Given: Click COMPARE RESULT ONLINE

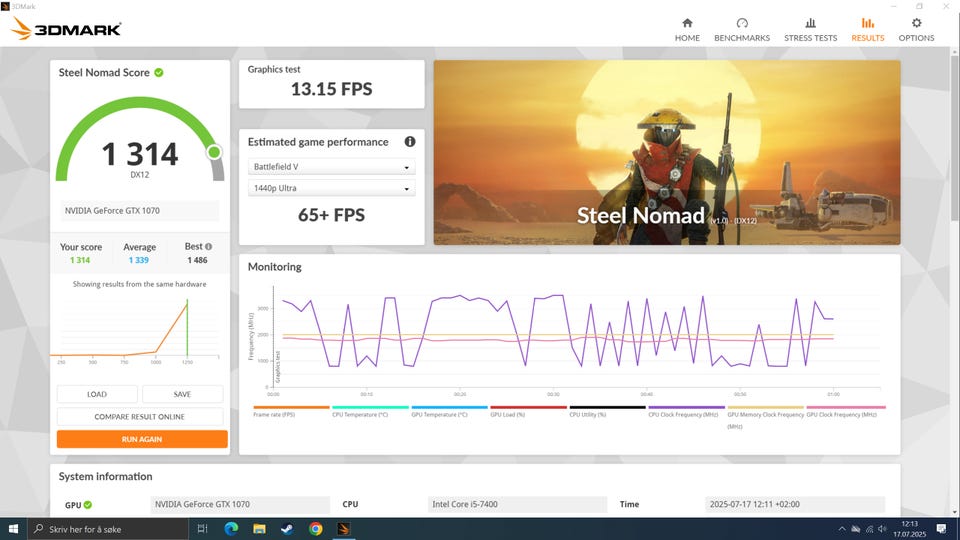Looking at the screenshot, I should coord(140,417).
